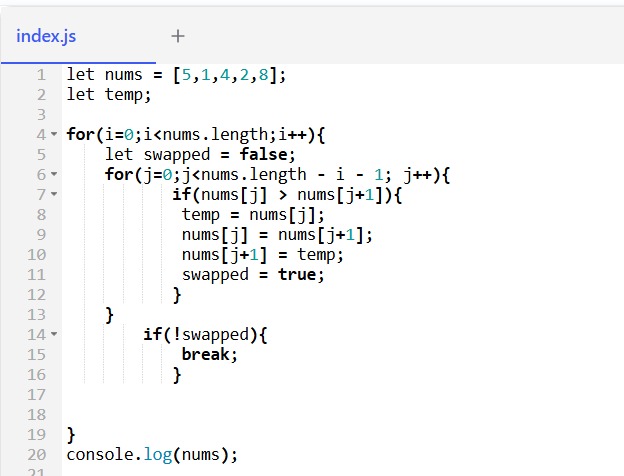624x476 pixels.
Task: Click line number 3 in gutter
Action: click(x=41, y=115)
